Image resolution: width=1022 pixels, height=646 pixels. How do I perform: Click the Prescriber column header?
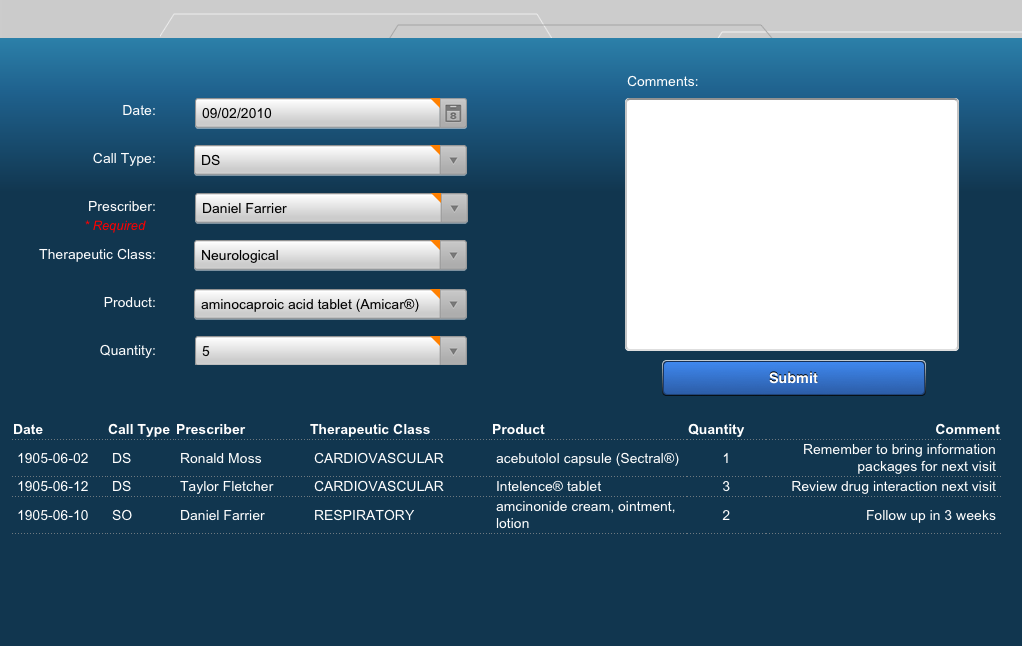point(210,430)
